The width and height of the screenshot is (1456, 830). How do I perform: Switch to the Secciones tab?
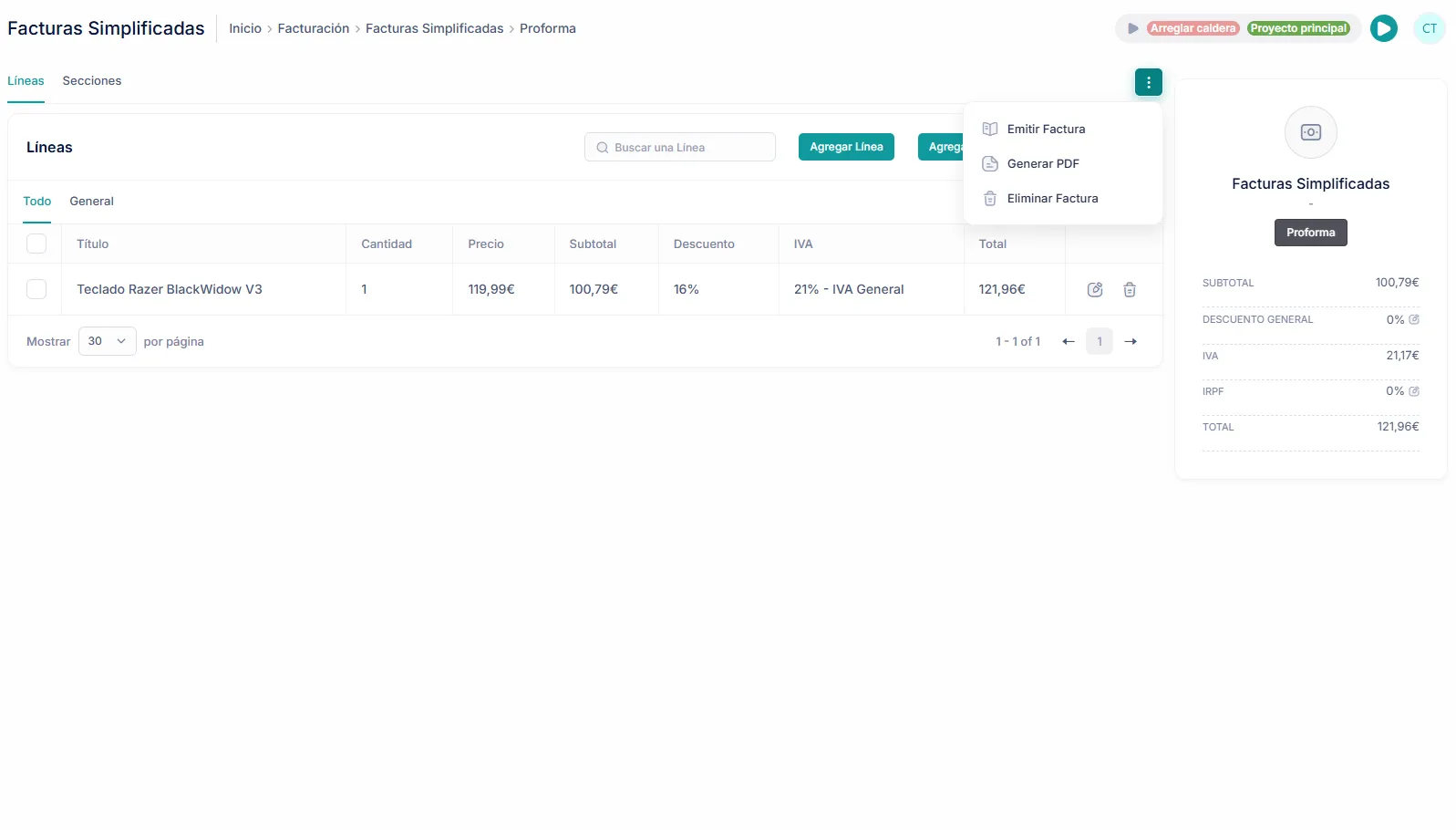91,81
